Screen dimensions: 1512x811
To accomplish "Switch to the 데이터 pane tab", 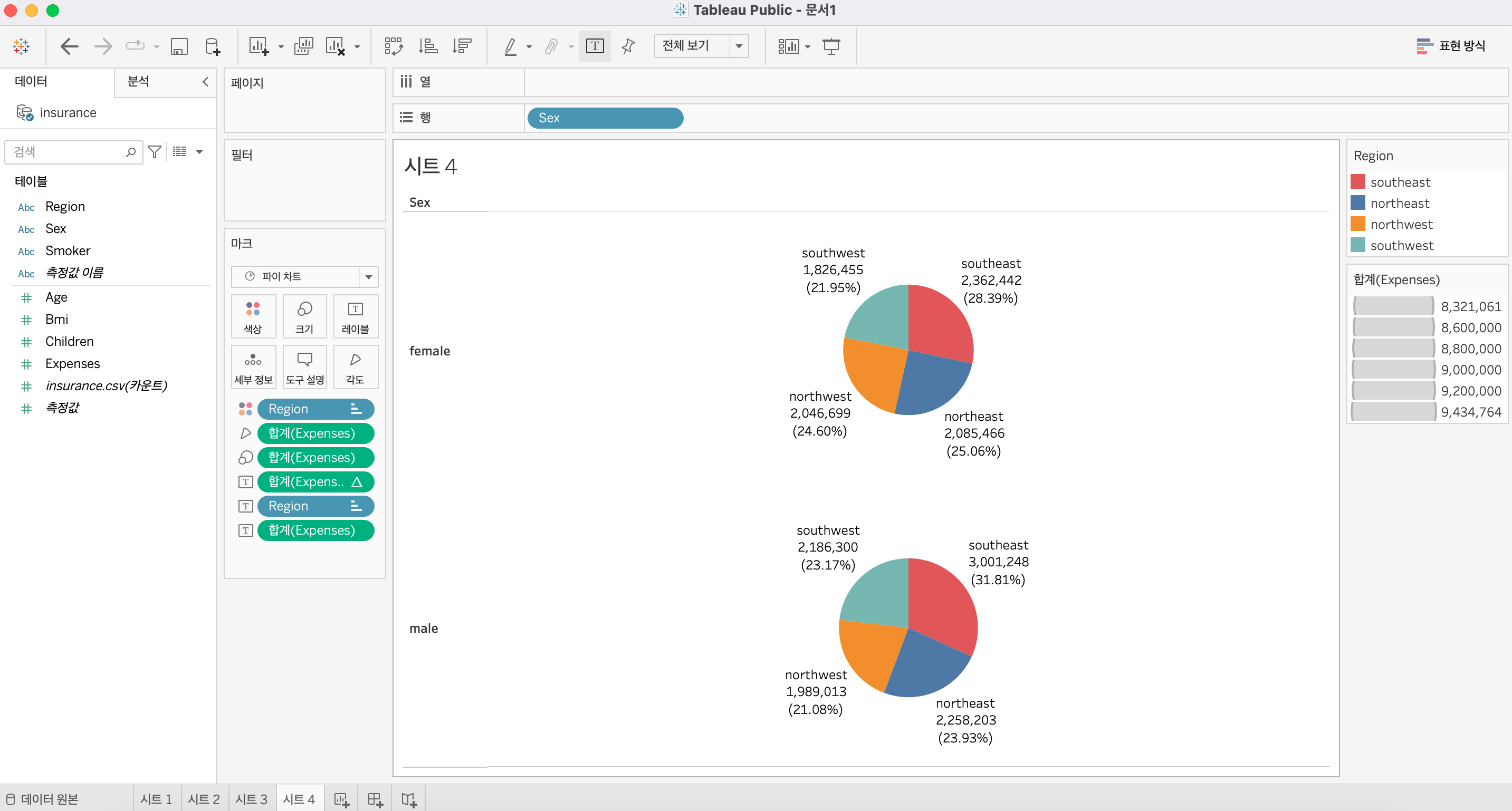I will pos(31,81).
